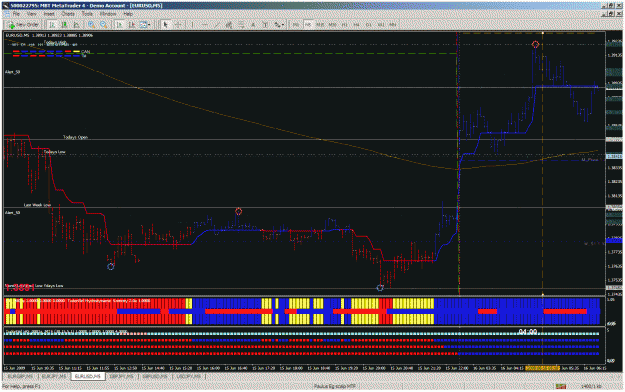Zoom in on the chart

click(92, 25)
